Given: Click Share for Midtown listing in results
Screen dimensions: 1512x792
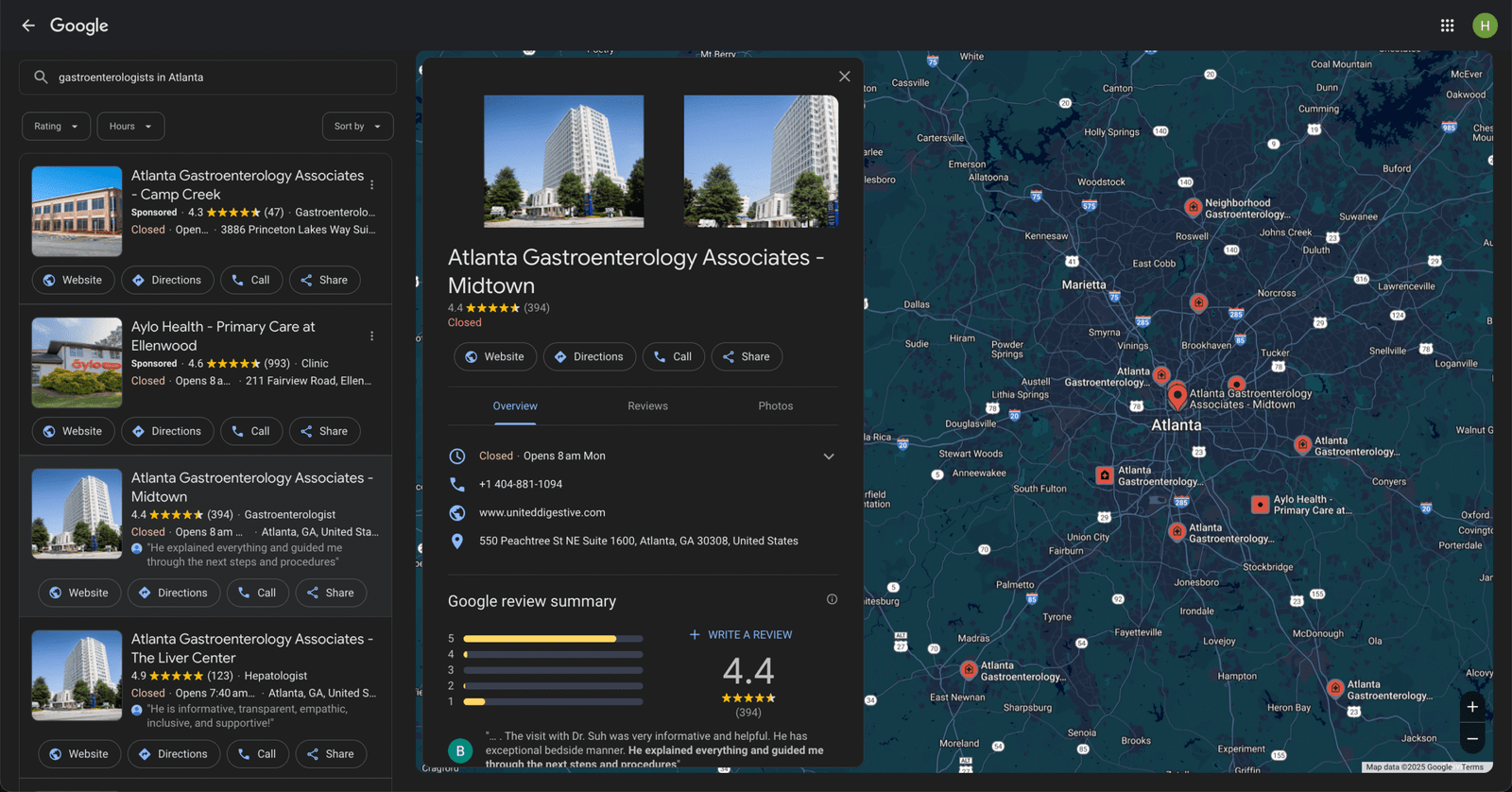Looking at the screenshot, I should [x=331, y=594].
